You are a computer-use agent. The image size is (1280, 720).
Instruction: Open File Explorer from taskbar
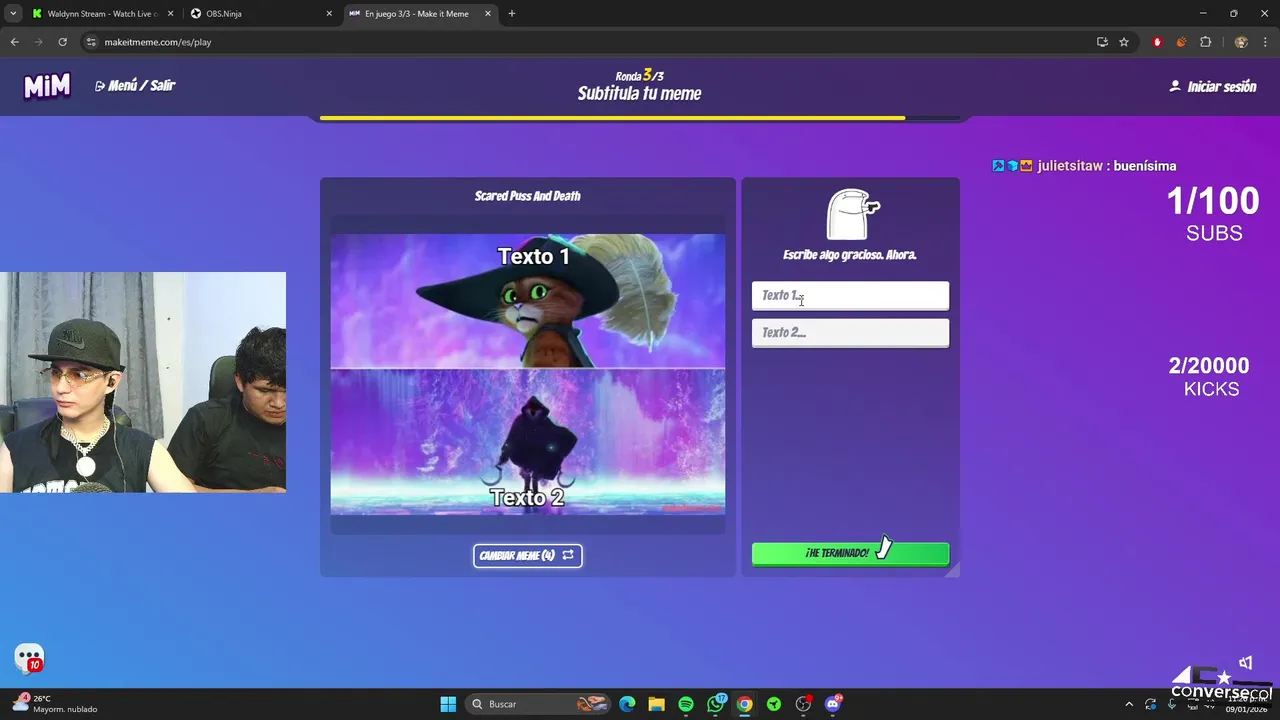click(656, 704)
